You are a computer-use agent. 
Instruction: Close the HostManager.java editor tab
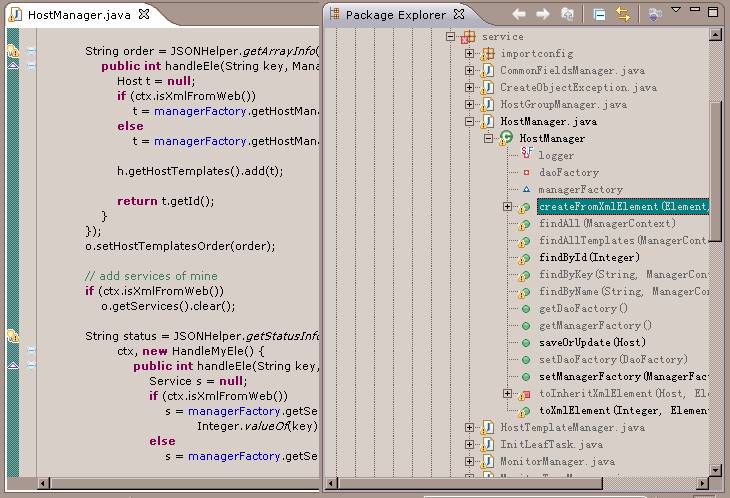(x=144, y=14)
